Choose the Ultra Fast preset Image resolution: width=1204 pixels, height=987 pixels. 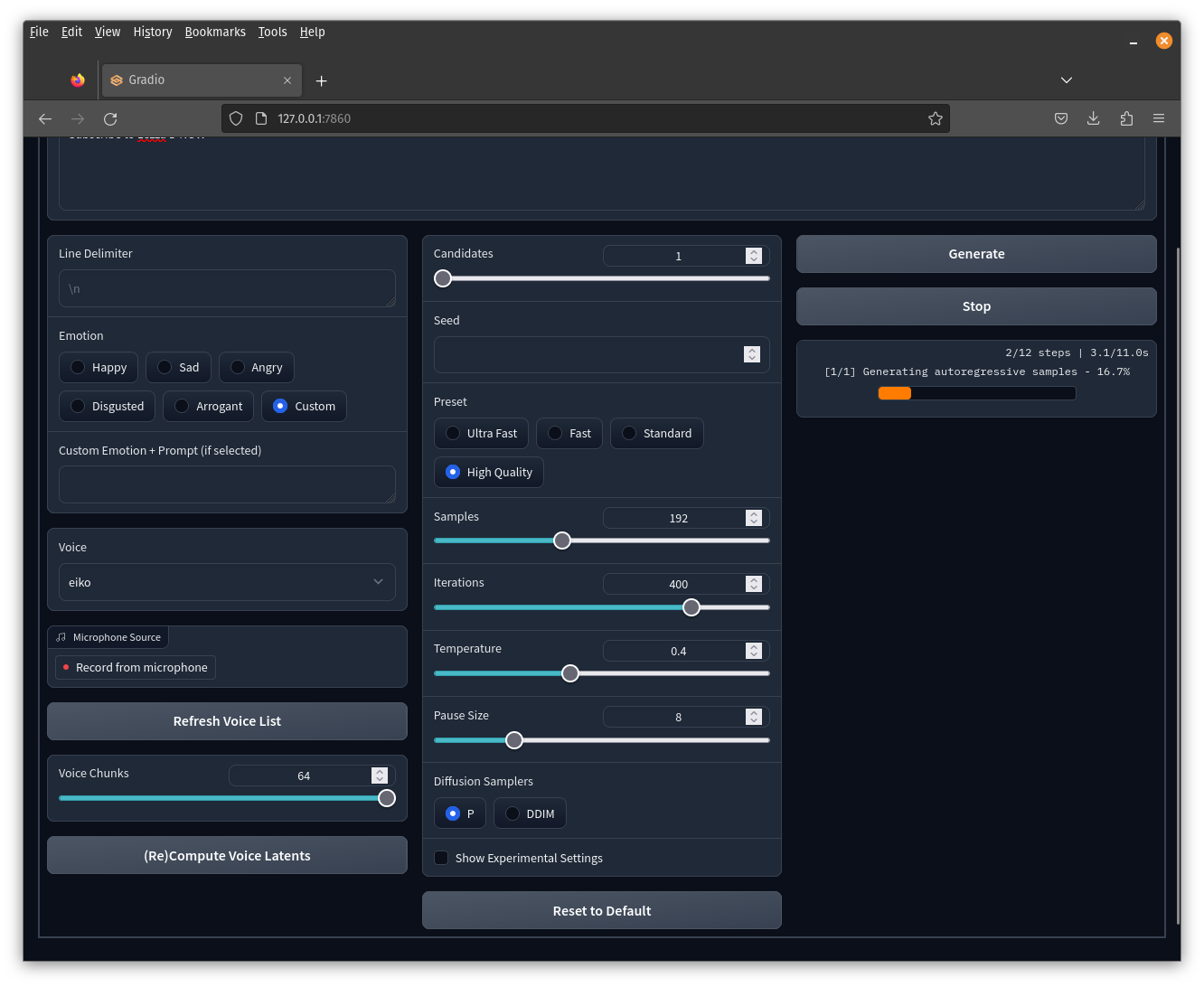pos(481,433)
